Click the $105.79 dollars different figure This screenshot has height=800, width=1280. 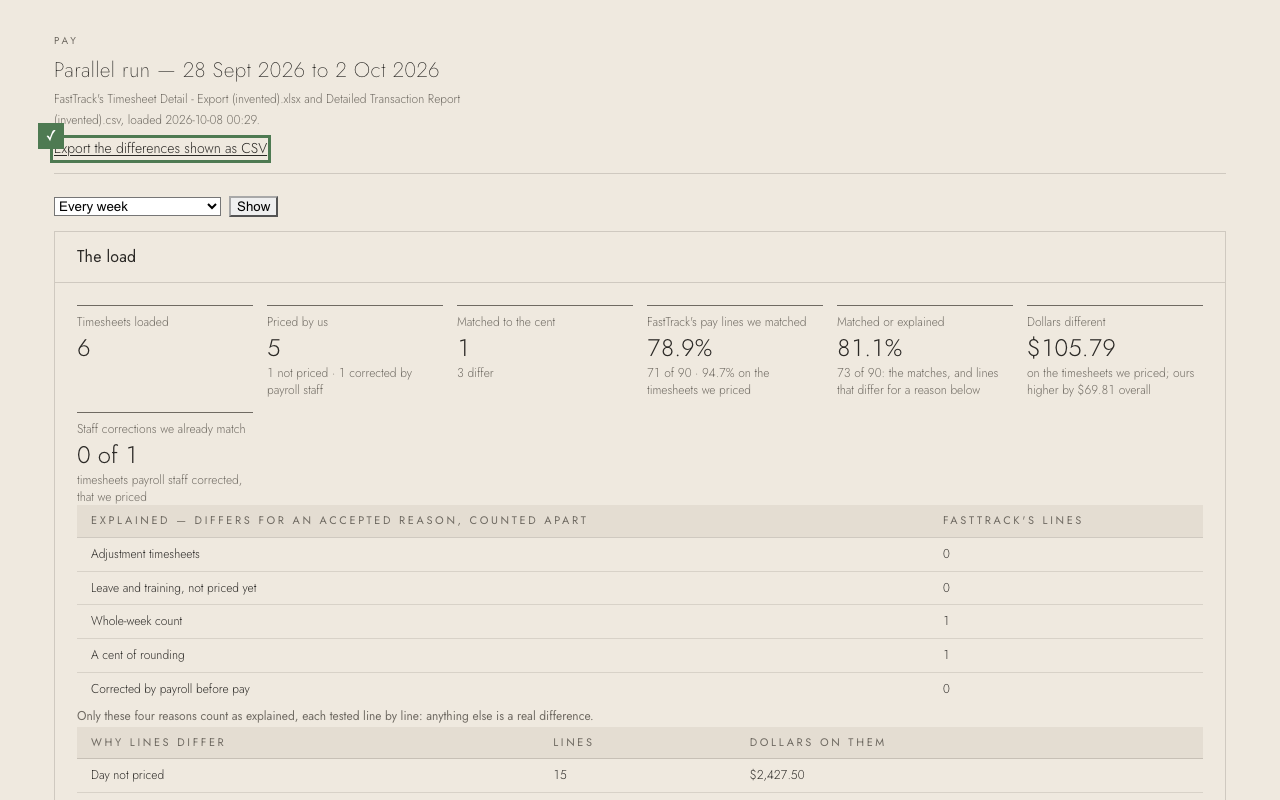click(x=1071, y=348)
